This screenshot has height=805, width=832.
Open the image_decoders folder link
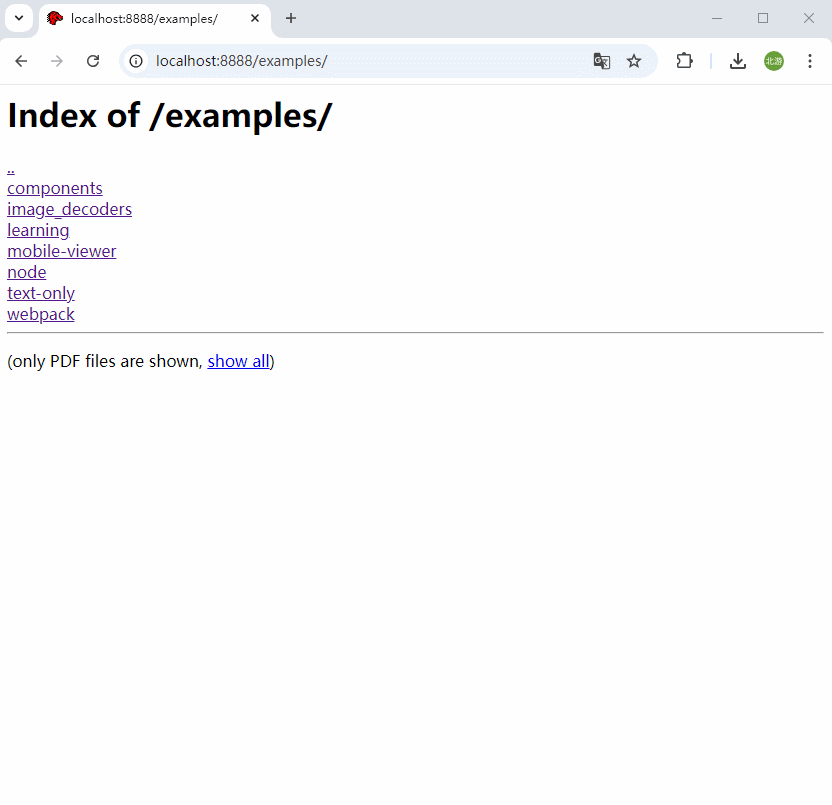(x=70, y=209)
